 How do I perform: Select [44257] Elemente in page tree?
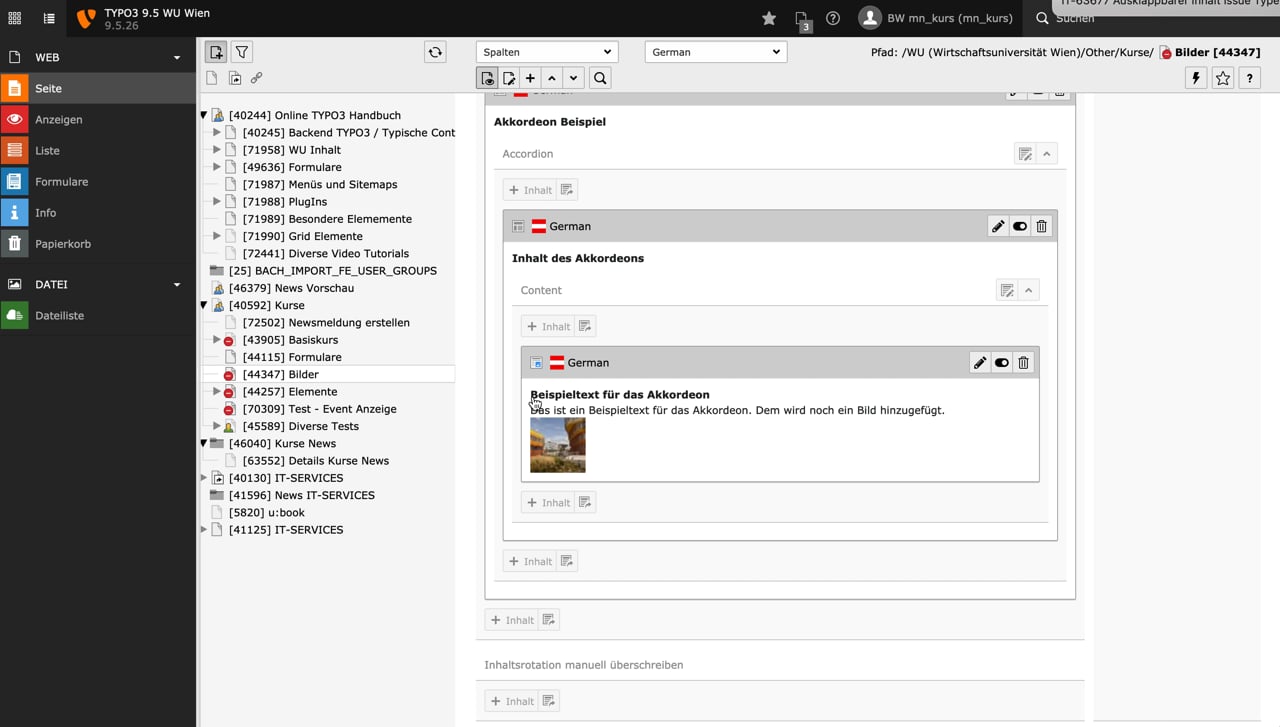pyautogui.click(x=290, y=391)
